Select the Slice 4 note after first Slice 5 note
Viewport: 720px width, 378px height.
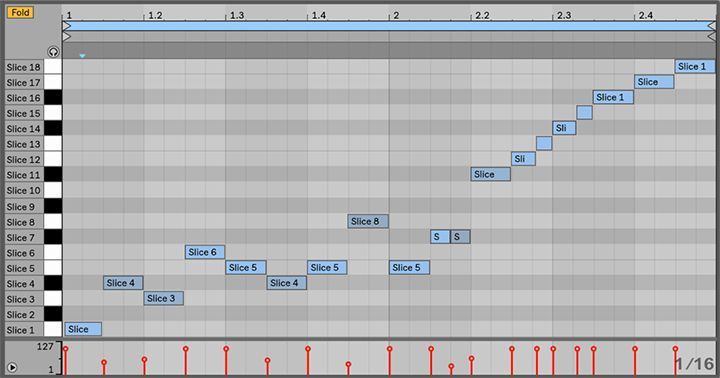point(287,283)
